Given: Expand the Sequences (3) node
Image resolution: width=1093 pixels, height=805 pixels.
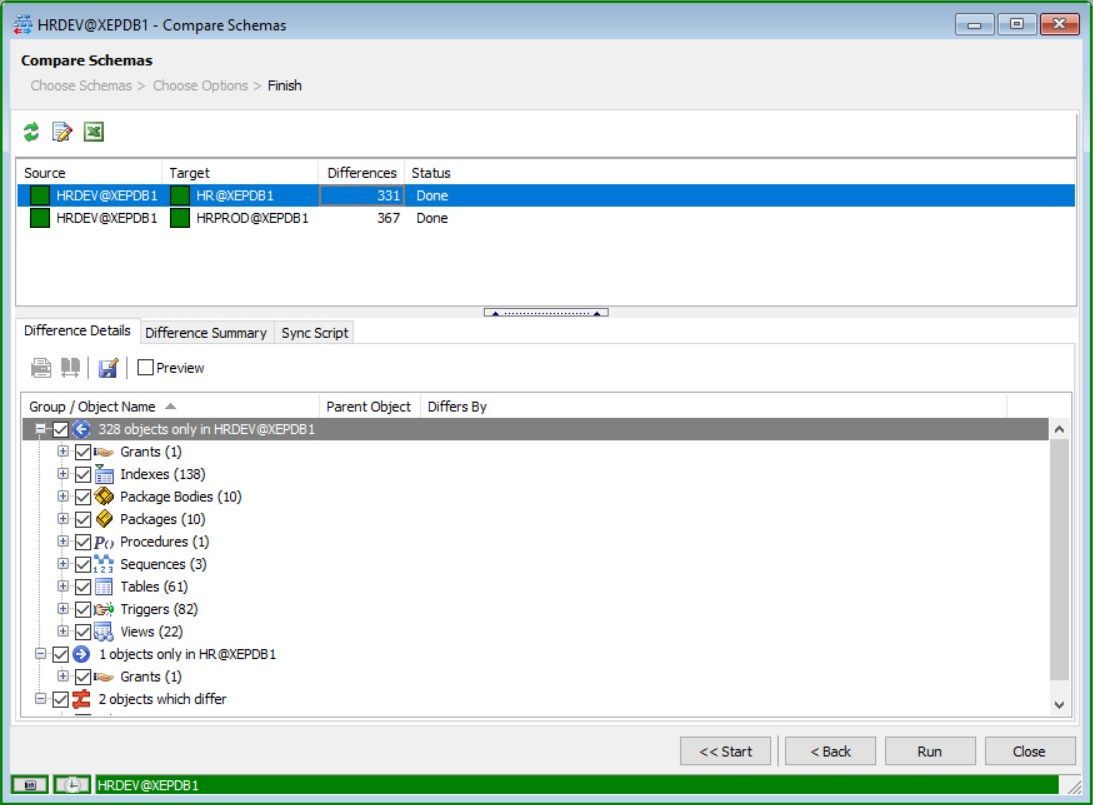Looking at the screenshot, I should click(x=63, y=563).
